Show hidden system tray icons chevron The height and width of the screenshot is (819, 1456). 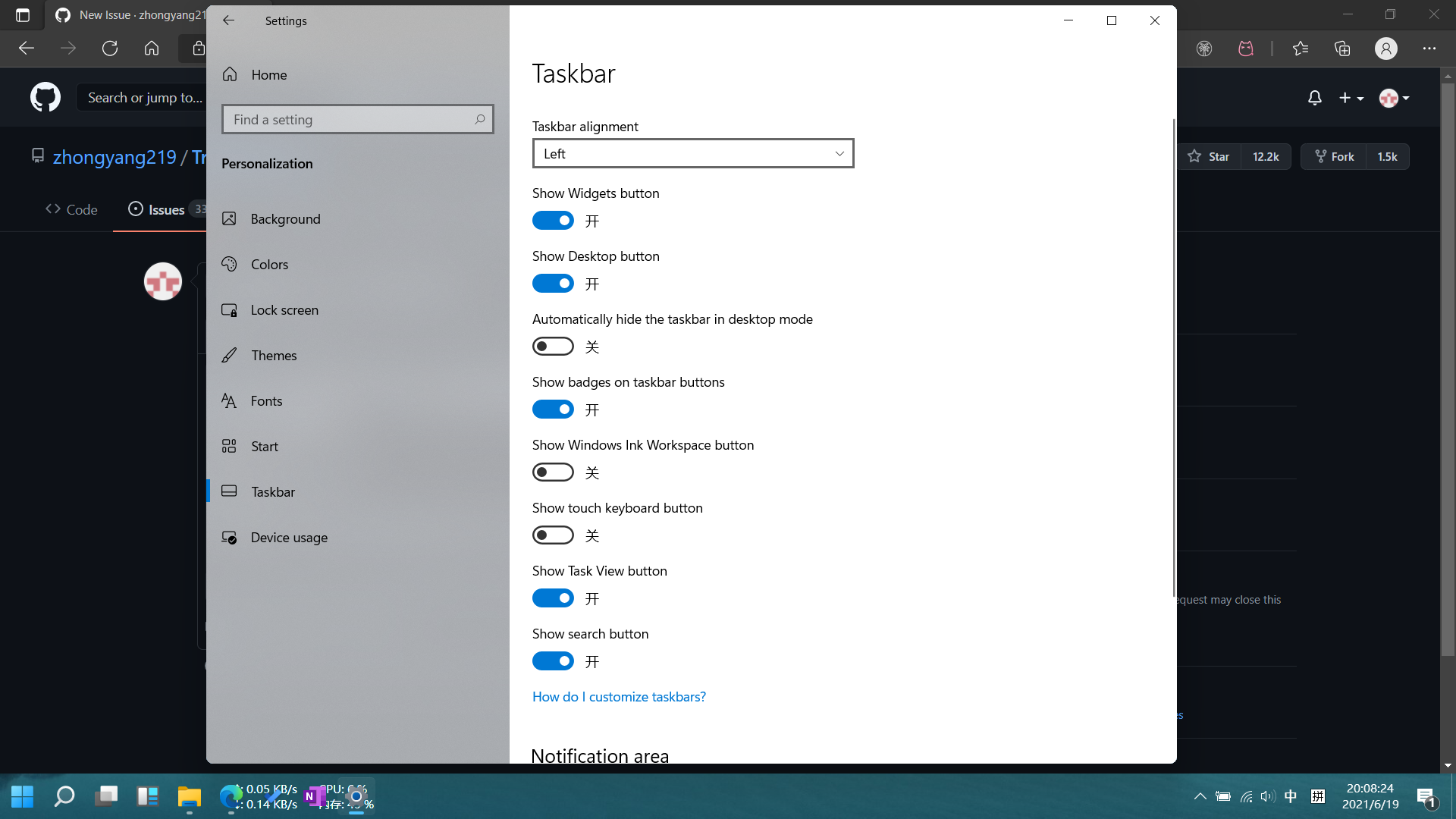pyautogui.click(x=1200, y=796)
